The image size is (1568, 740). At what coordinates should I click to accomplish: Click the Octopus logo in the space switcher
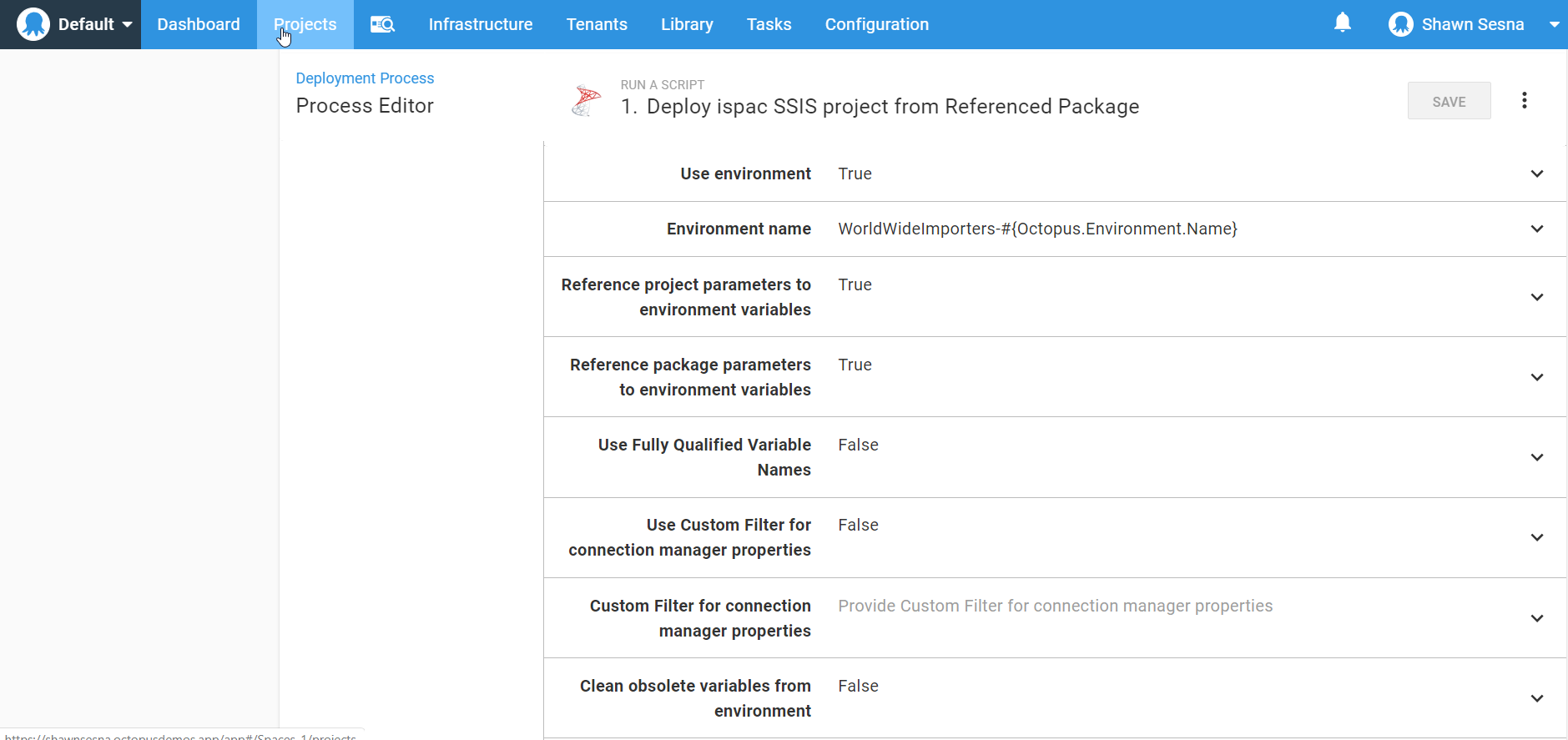(33, 24)
